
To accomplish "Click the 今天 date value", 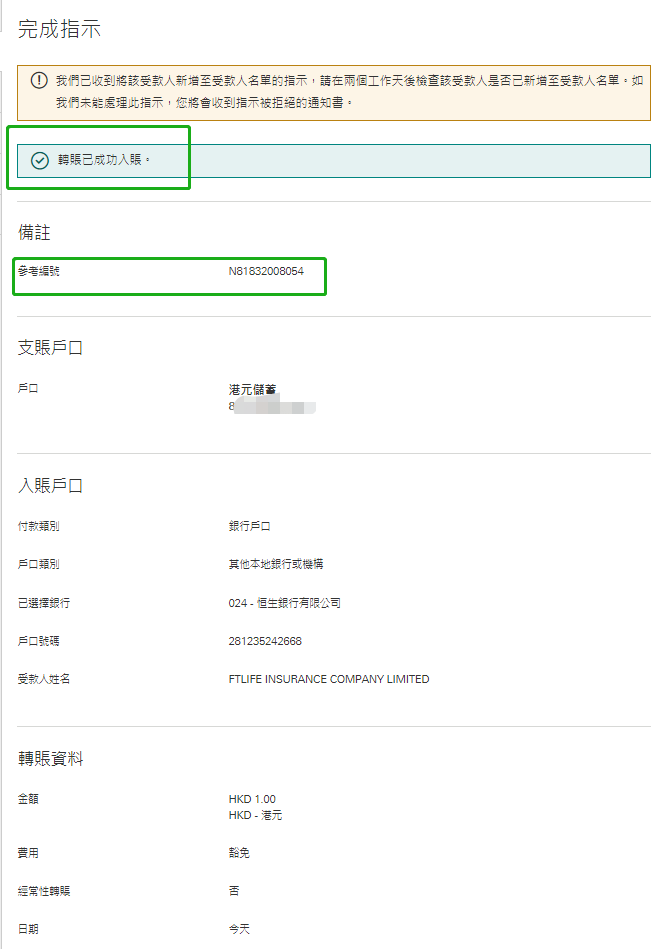I will pos(239,929).
